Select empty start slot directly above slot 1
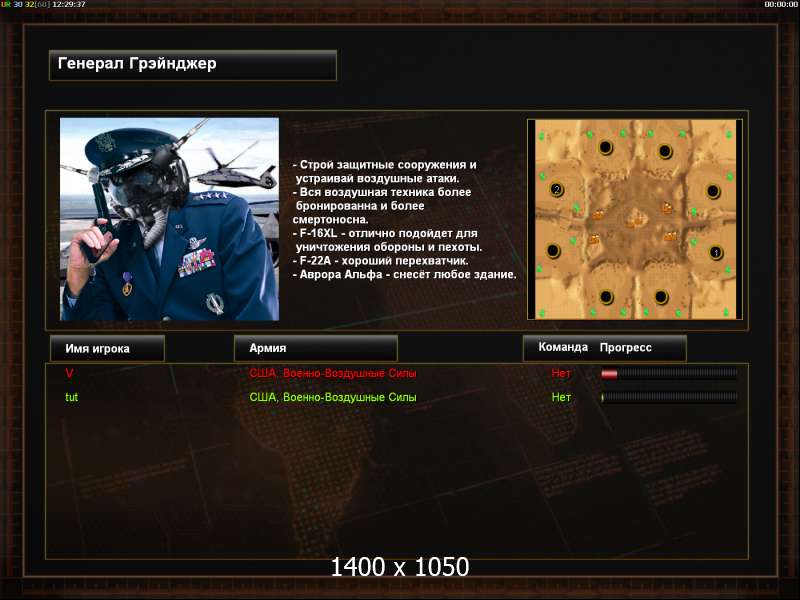This screenshot has width=800, height=600. [x=713, y=191]
